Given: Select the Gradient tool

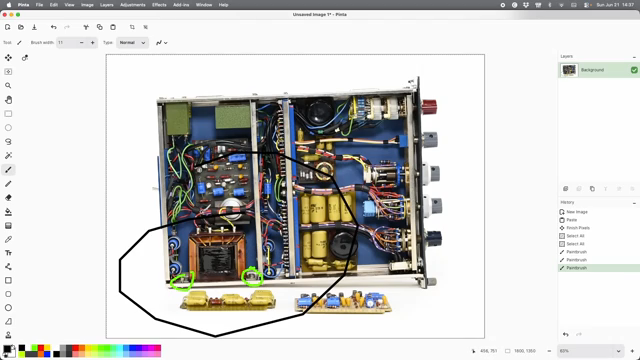Looking at the screenshot, I should click(8, 226).
